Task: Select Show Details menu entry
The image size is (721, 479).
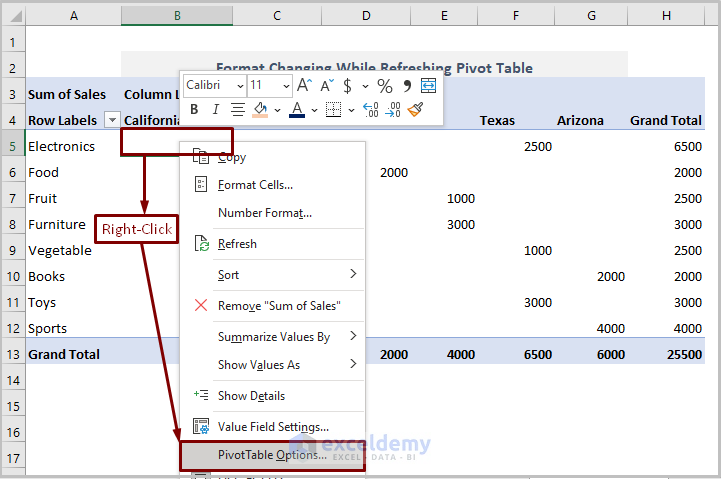Action: (x=272, y=396)
